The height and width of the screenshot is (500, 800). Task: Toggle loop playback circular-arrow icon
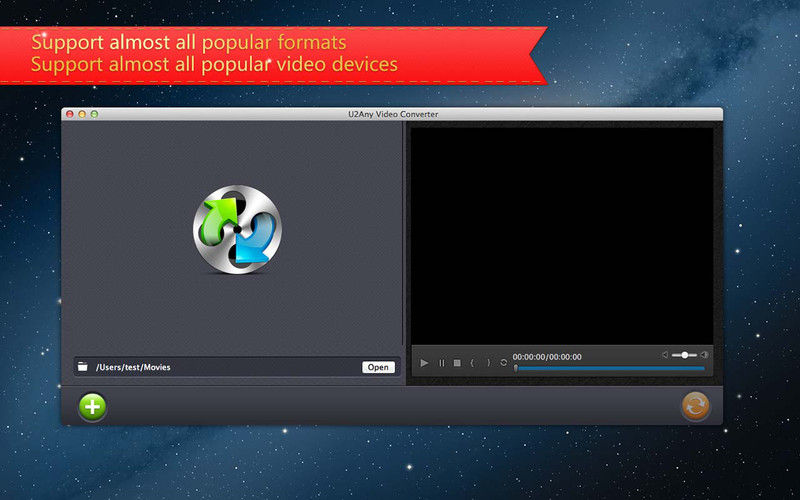pyautogui.click(x=504, y=363)
